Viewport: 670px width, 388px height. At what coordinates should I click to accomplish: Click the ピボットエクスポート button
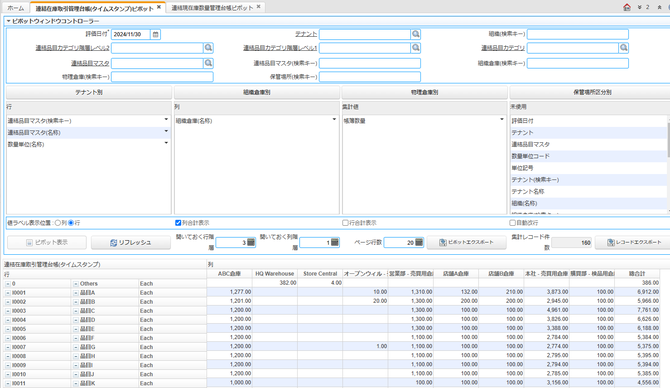point(466,242)
